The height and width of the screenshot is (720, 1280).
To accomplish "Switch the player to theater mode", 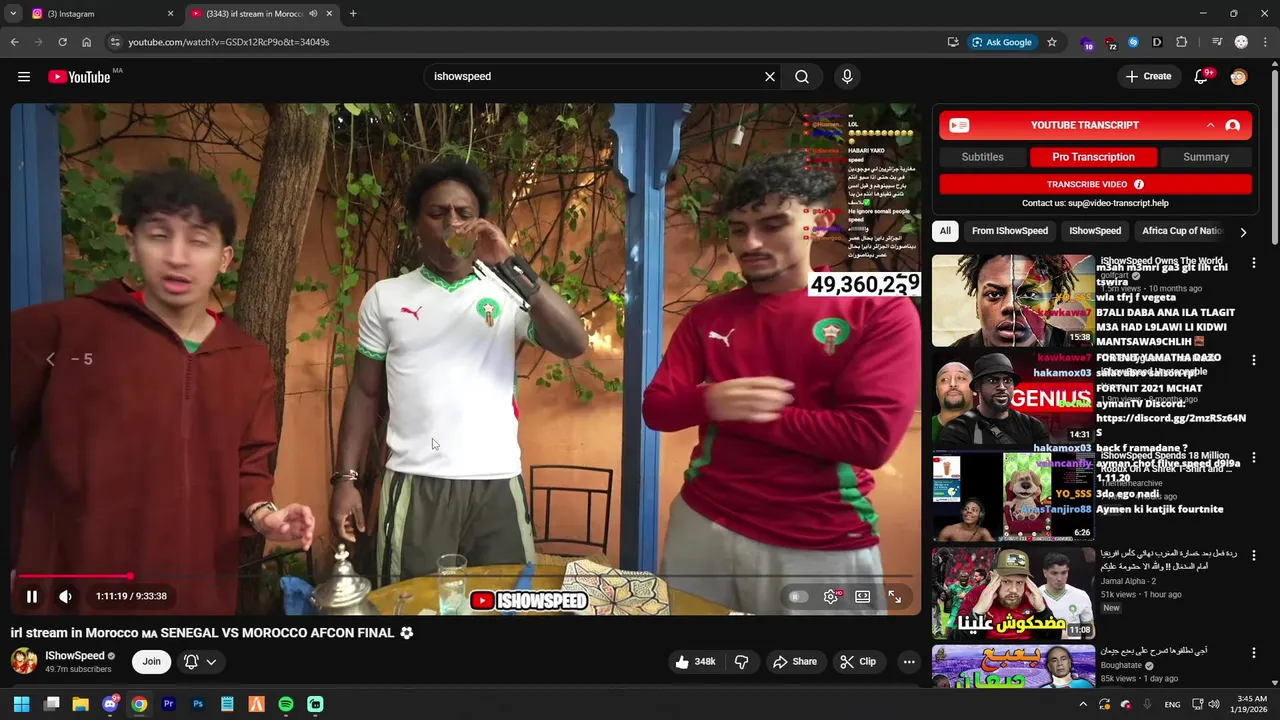I will click(x=862, y=596).
